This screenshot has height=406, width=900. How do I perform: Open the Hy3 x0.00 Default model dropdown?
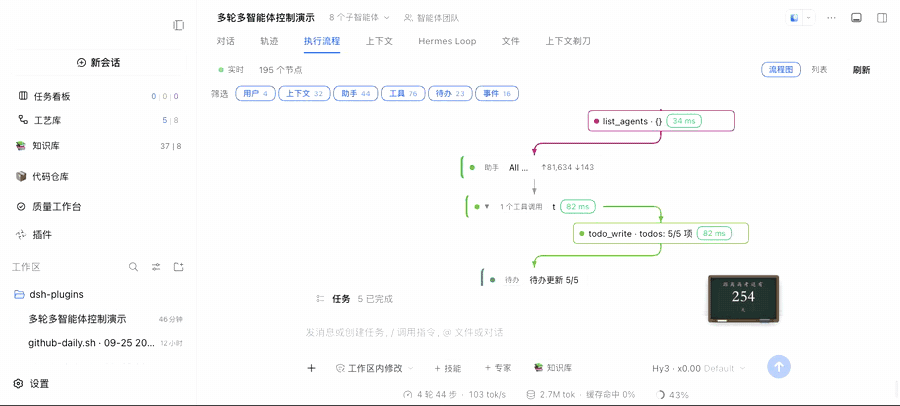[699, 368]
